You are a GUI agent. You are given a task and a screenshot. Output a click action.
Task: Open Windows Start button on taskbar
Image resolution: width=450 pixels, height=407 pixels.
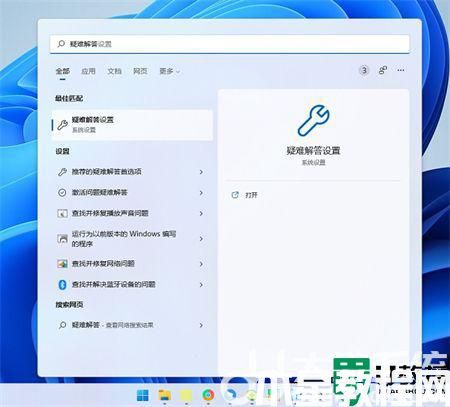click(143, 396)
